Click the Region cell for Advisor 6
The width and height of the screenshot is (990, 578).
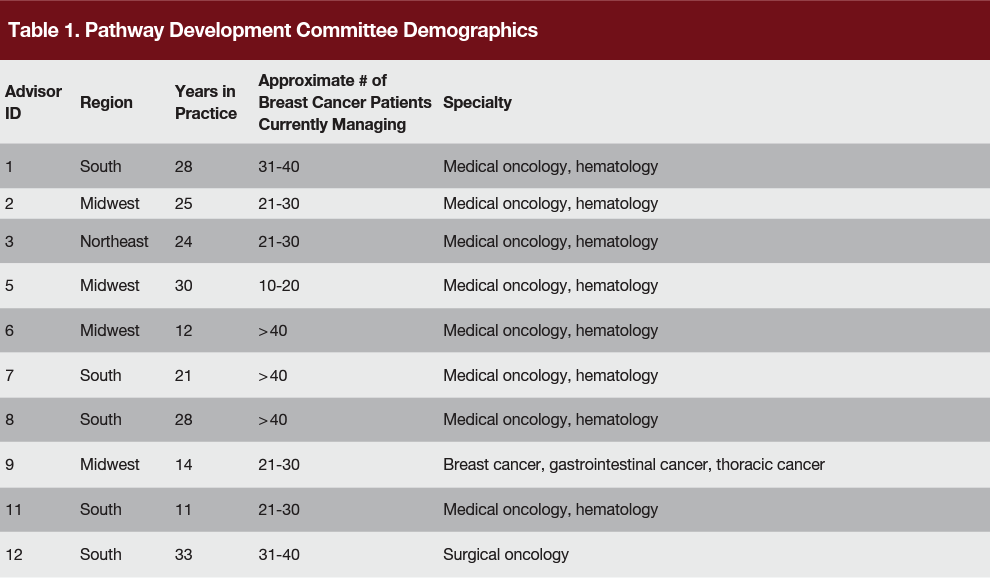pyautogui.click(x=110, y=331)
